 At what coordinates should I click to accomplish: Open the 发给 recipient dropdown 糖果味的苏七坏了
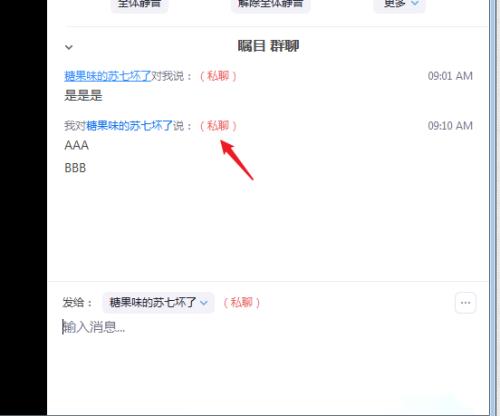pos(158,303)
